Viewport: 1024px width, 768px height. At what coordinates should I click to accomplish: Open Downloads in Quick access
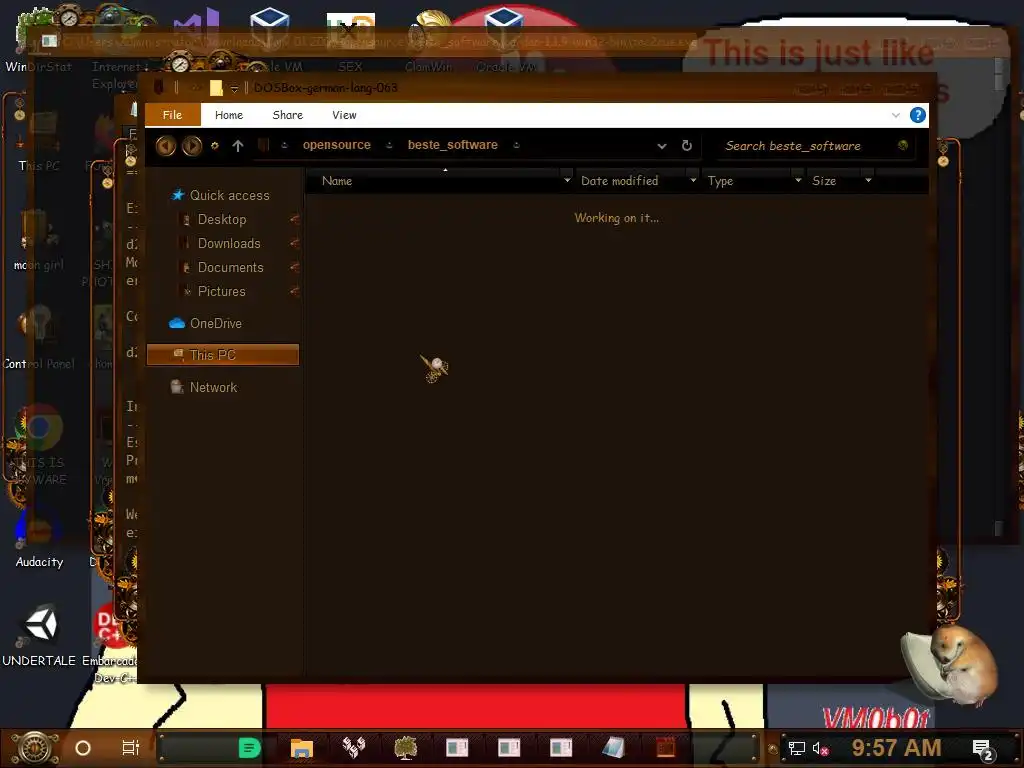(229, 244)
